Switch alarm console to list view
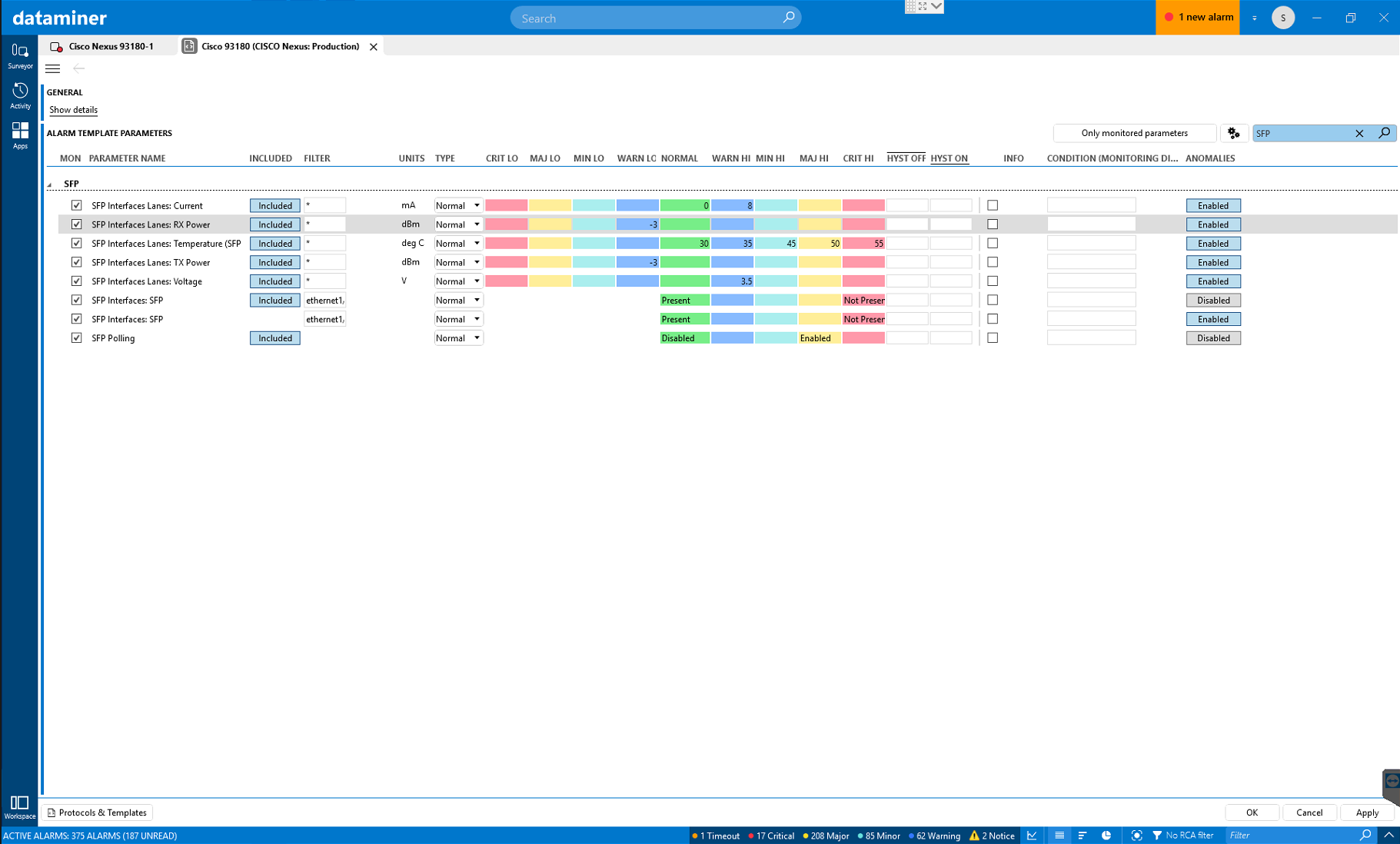Image resolution: width=1400 pixels, height=844 pixels. [1059, 836]
